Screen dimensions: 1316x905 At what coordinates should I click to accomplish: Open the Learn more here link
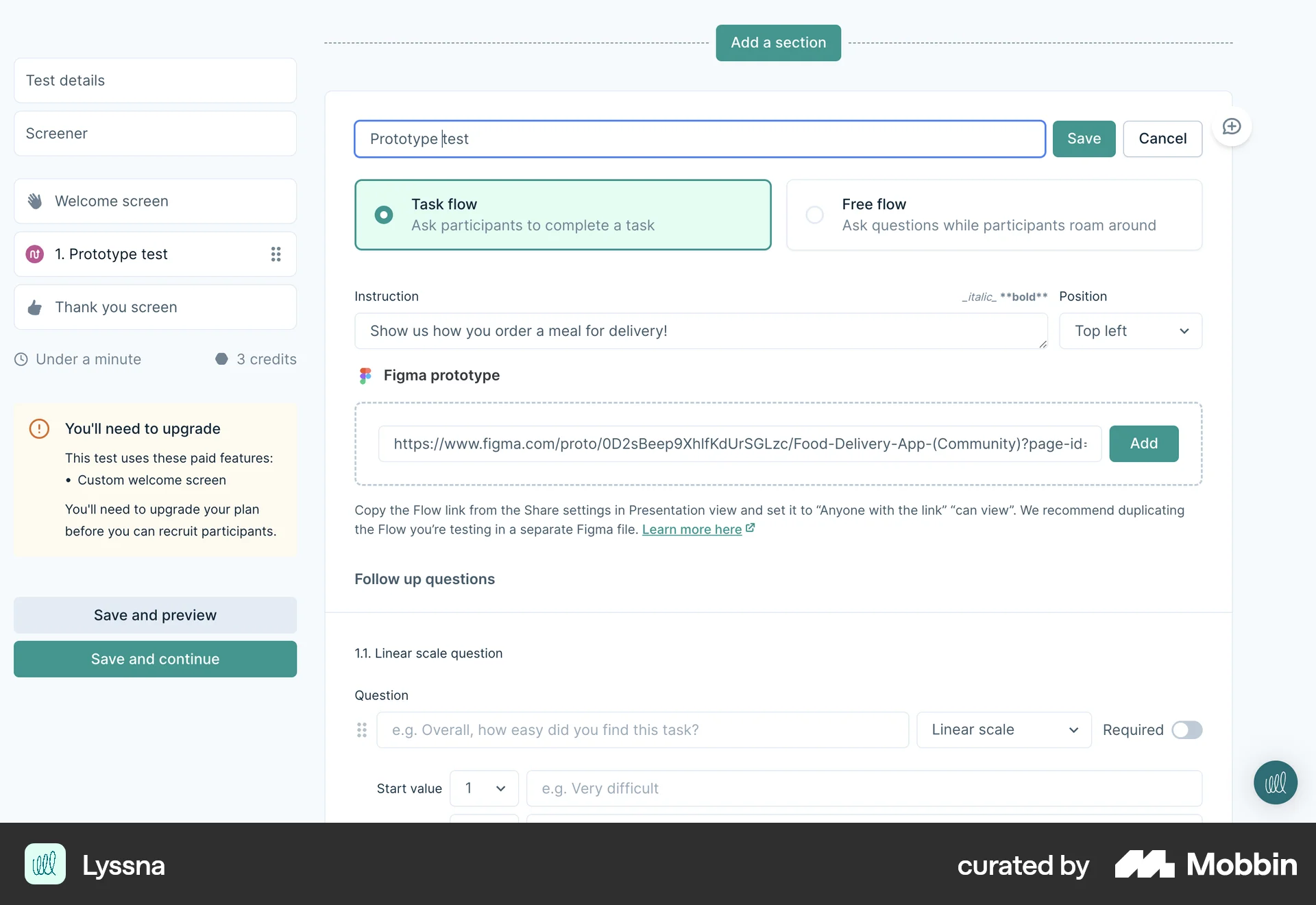692,529
